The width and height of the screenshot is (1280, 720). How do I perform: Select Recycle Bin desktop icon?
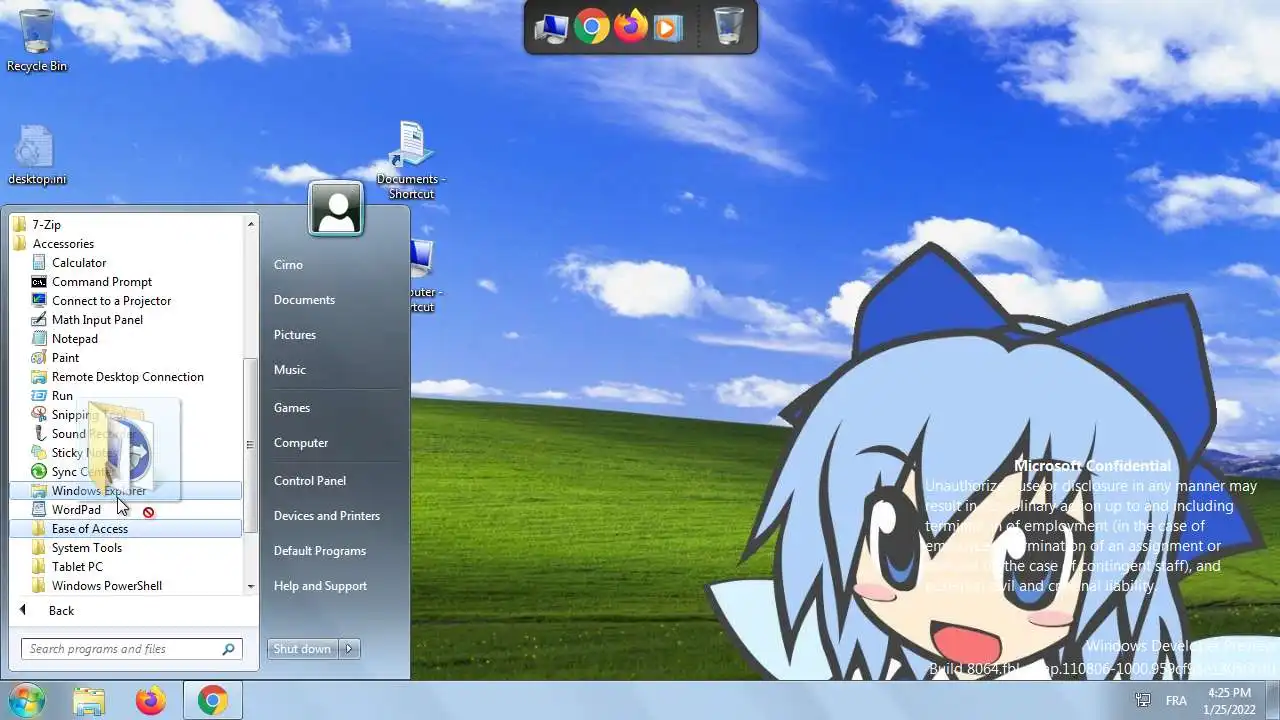click(37, 40)
